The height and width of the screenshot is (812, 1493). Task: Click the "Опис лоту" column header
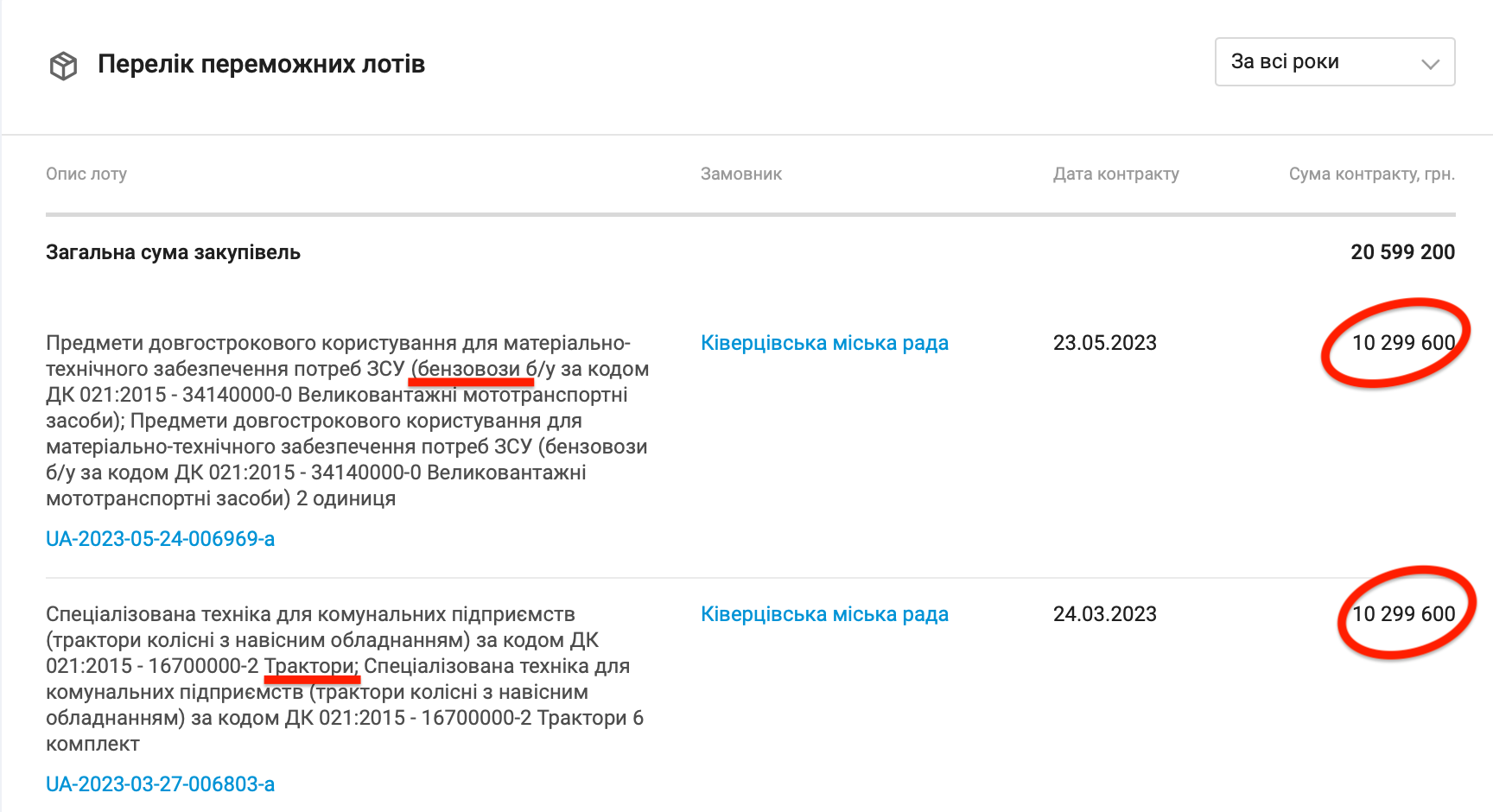pyautogui.click(x=86, y=174)
